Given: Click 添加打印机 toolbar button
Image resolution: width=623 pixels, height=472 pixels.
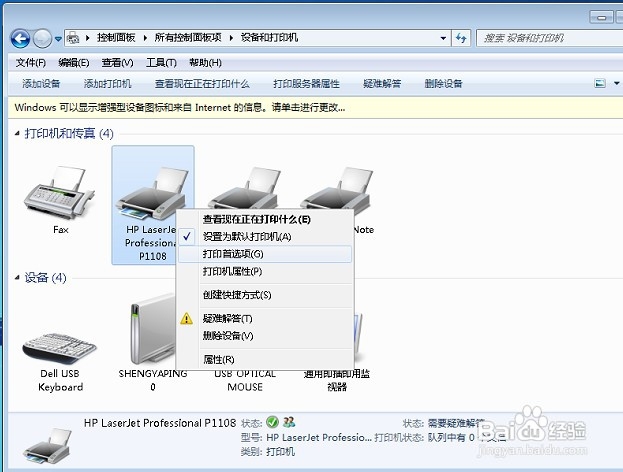Looking at the screenshot, I should pos(107,84).
